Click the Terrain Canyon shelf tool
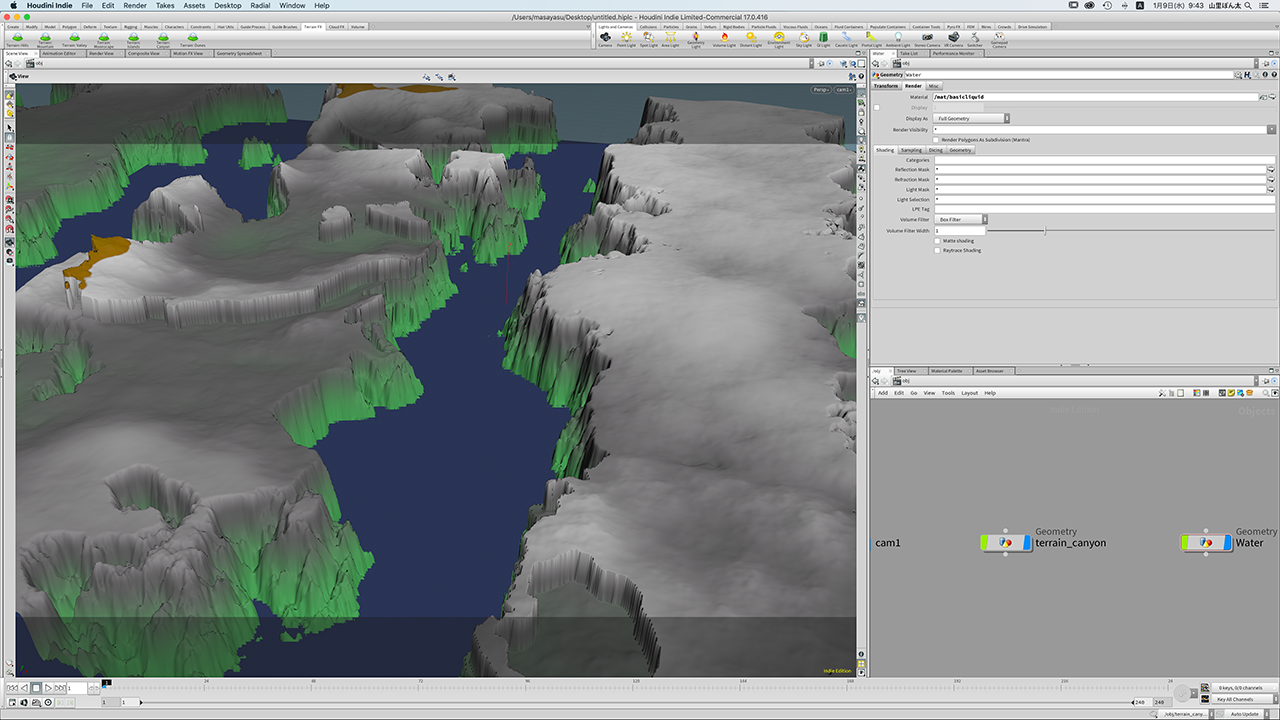 (x=161, y=38)
